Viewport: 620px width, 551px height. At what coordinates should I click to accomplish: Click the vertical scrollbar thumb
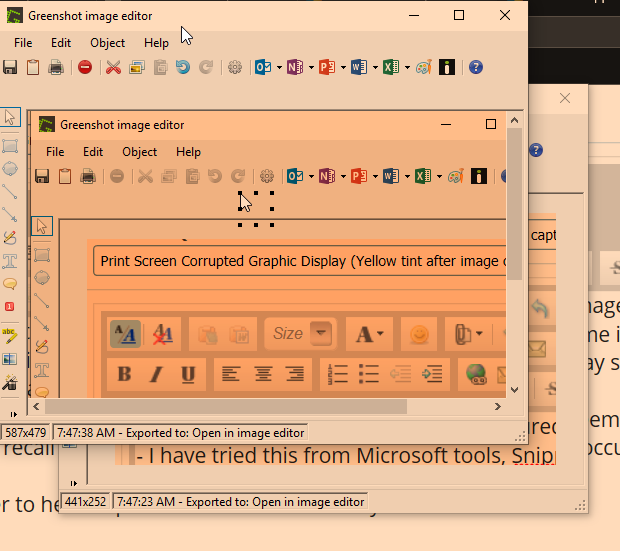(514, 203)
